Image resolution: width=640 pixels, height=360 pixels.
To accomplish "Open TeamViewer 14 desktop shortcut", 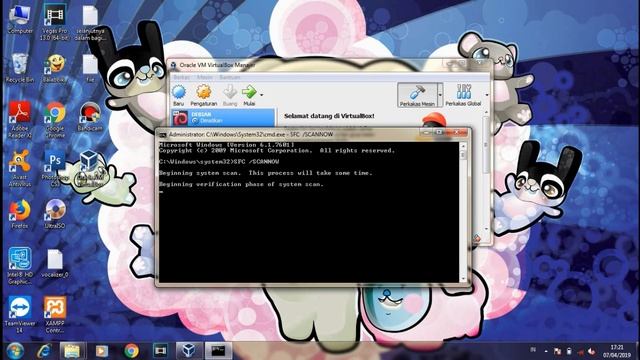I will click(x=20, y=314).
